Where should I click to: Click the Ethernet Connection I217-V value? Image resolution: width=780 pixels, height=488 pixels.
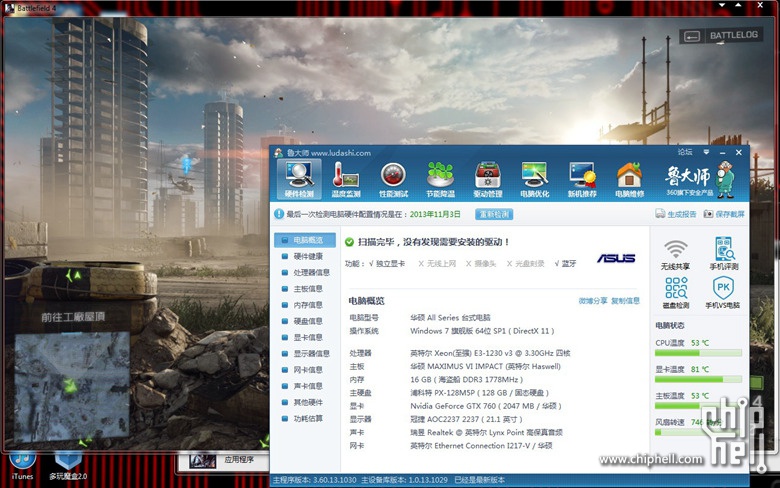[481, 446]
